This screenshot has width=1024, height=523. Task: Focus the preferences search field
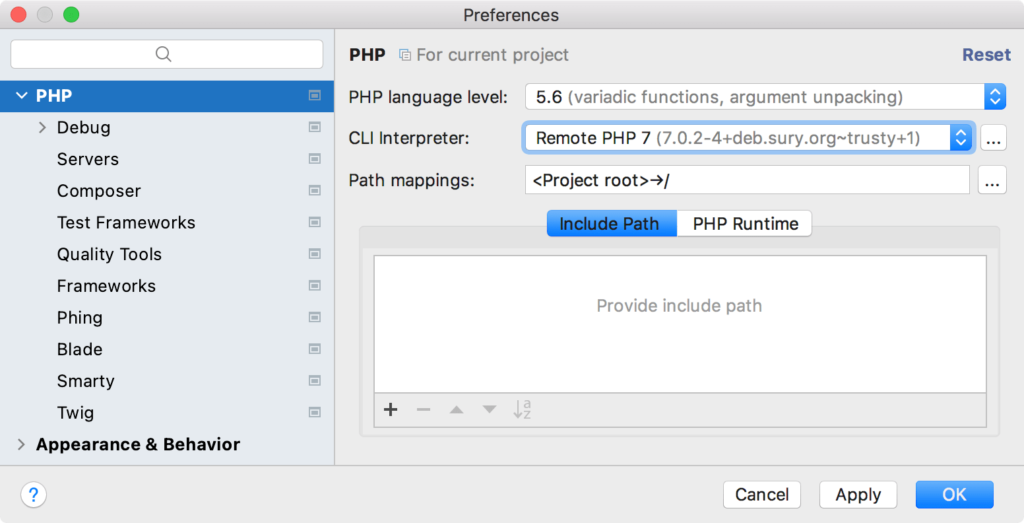point(167,54)
